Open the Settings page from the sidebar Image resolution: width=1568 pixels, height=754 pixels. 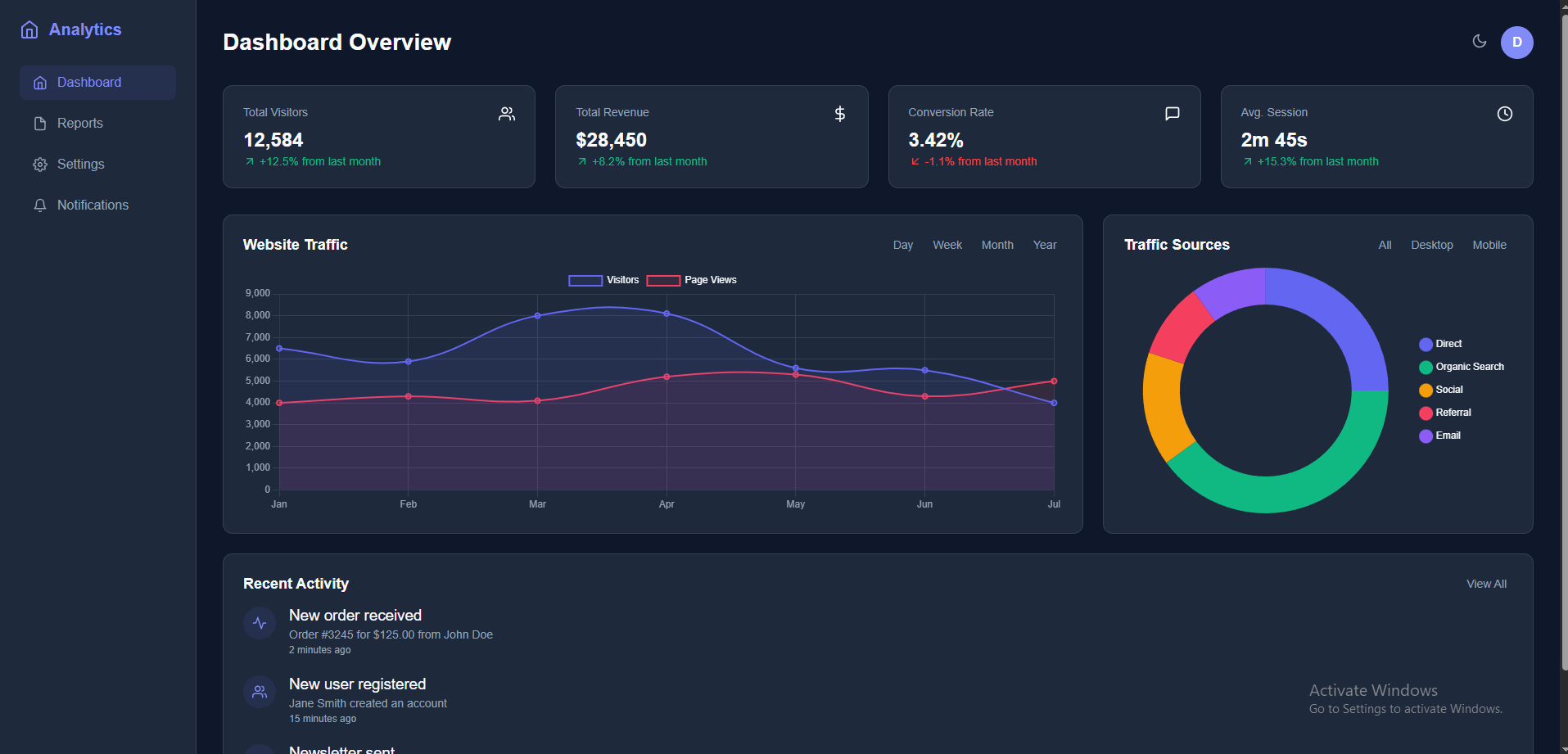tap(79, 164)
